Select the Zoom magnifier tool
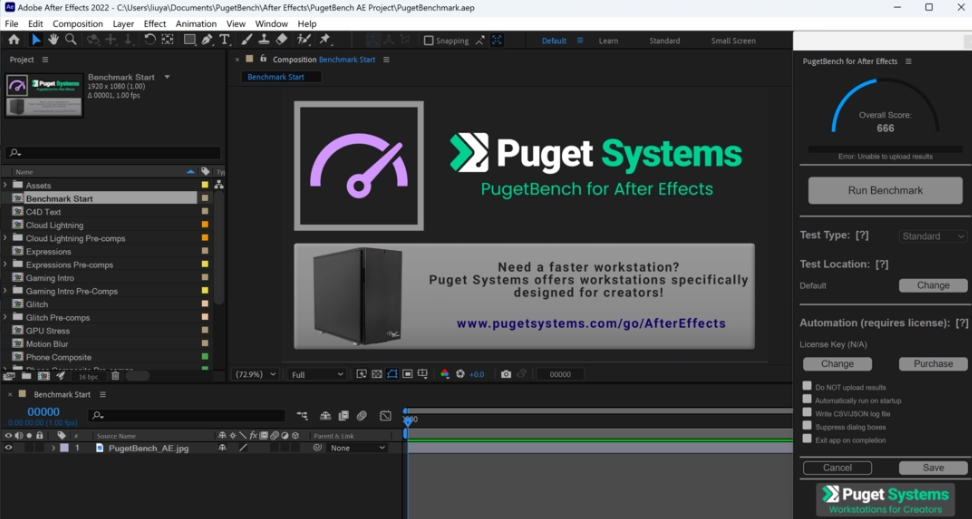 point(70,40)
